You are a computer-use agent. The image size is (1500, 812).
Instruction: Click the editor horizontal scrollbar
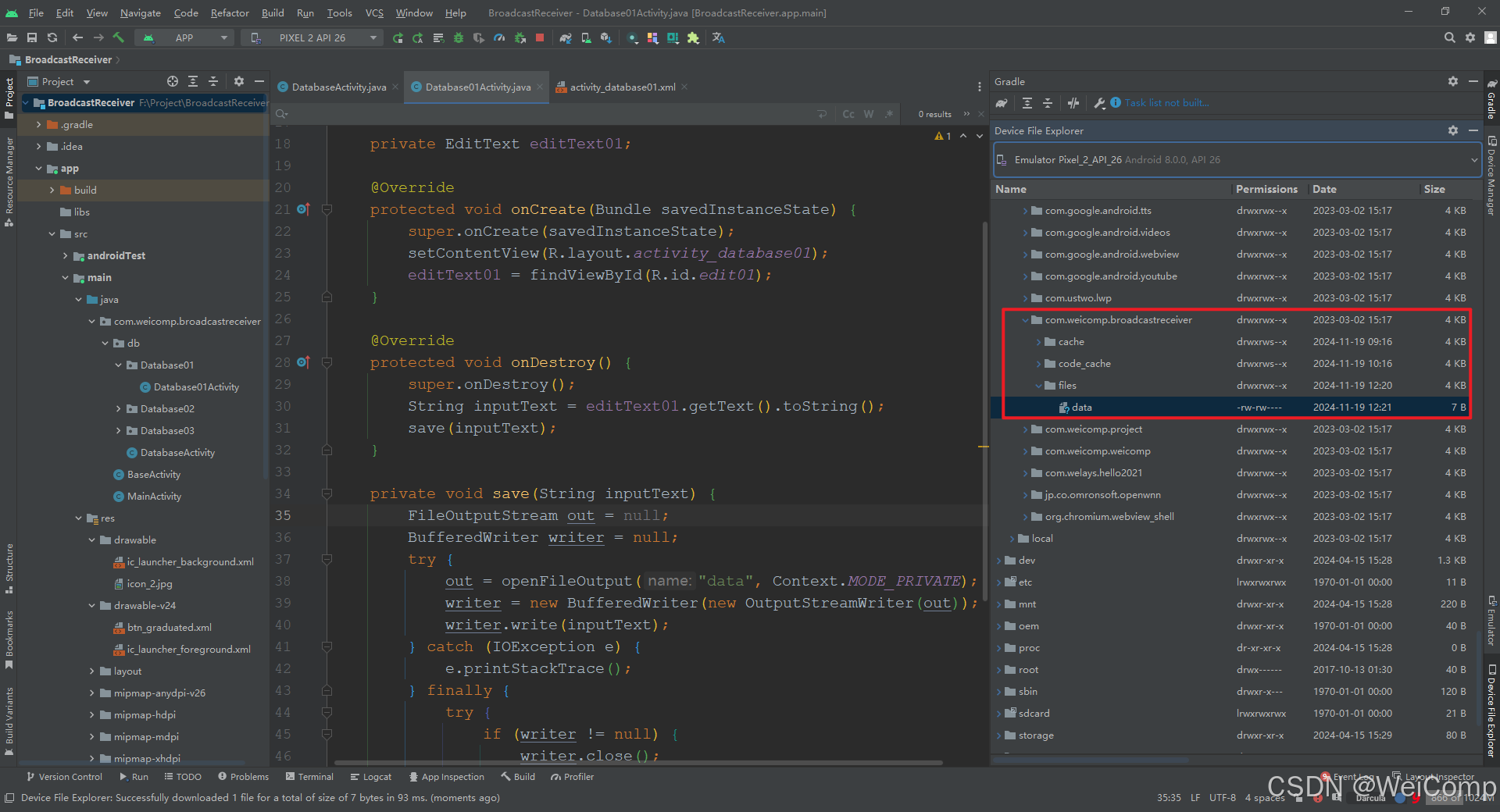click(638, 762)
